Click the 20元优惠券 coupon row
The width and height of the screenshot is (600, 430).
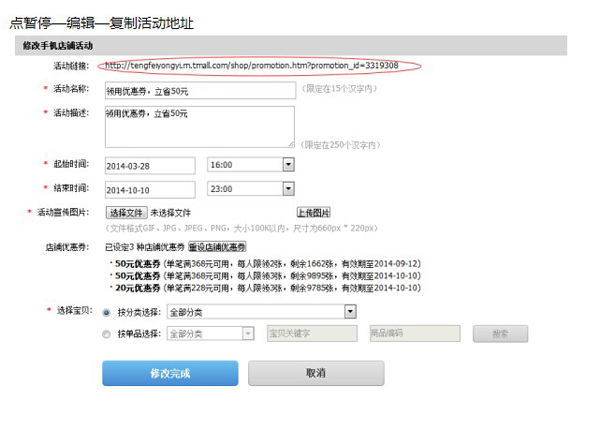pyautogui.click(x=266, y=288)
